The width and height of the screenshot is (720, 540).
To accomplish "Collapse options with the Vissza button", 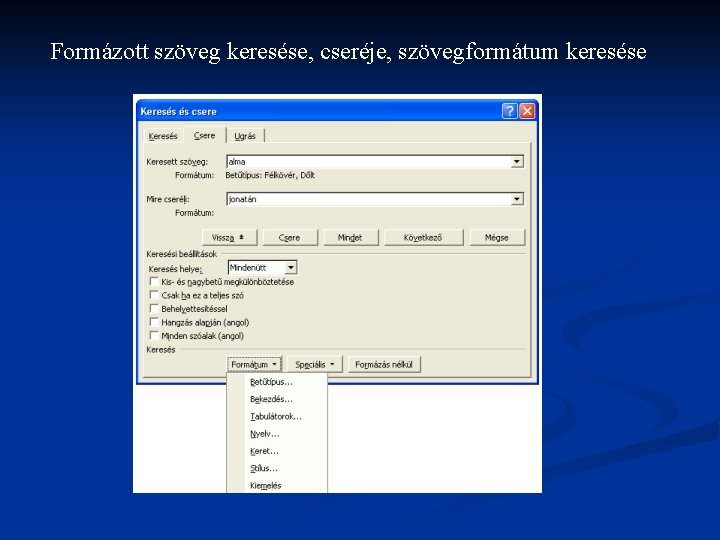I will click(x=229, y=237).
